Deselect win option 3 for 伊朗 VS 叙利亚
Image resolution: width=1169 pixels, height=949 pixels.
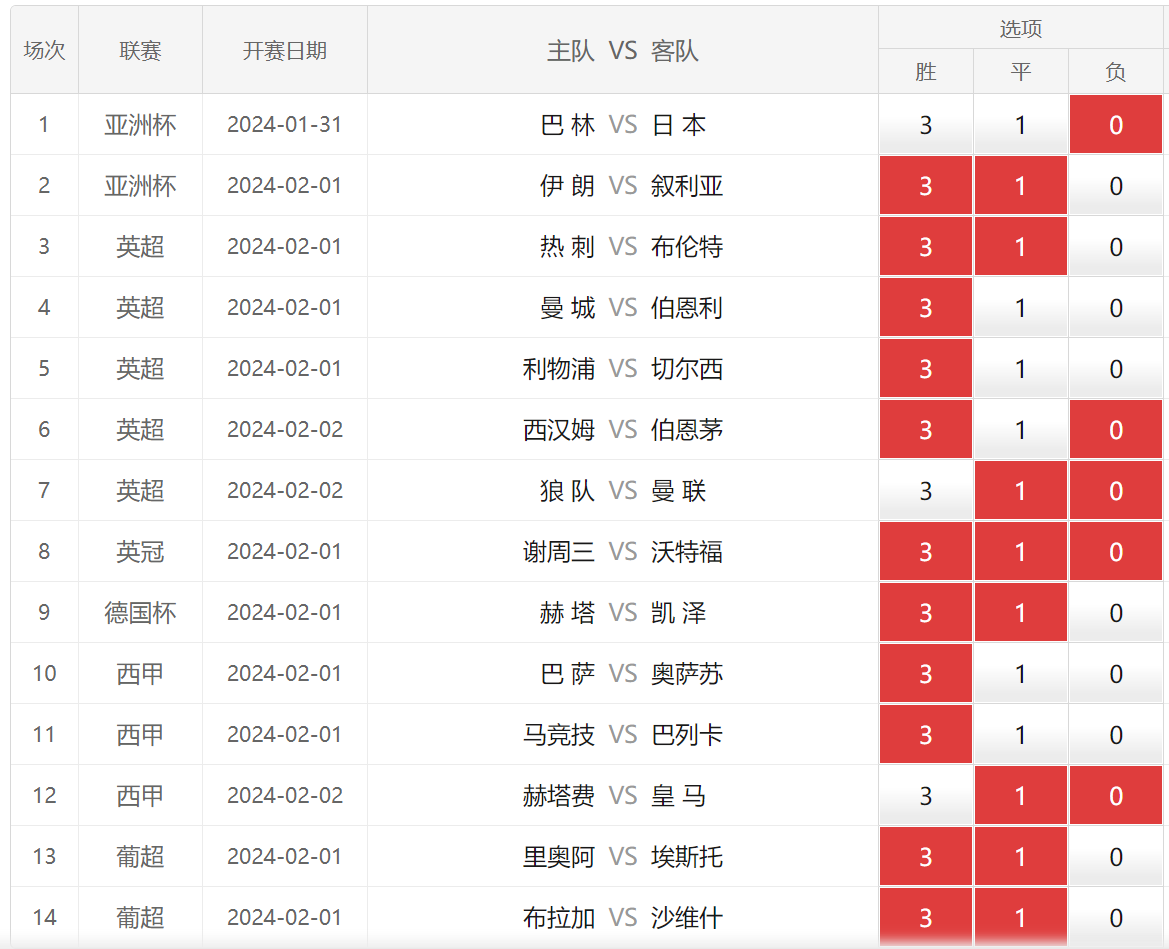pyautogui.click(x=925, y=186)
